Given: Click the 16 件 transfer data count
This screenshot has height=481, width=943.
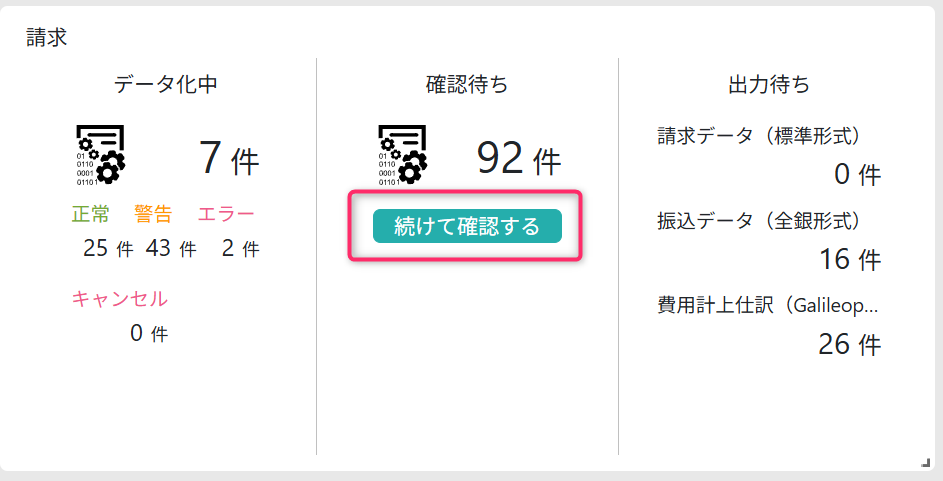Looking at the screenshot, I should point(849,260).
